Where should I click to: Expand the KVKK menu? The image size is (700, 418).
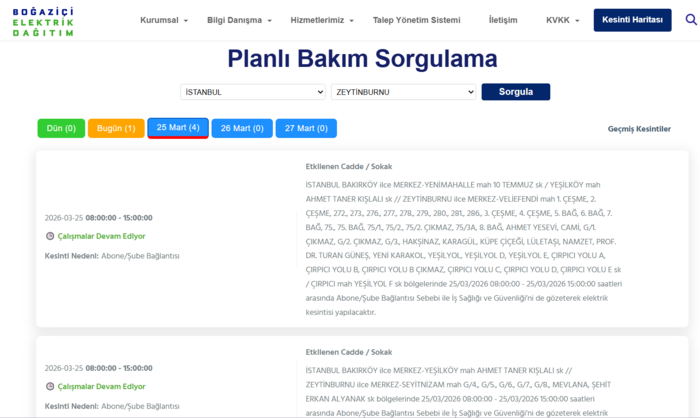tap(562, 20)
